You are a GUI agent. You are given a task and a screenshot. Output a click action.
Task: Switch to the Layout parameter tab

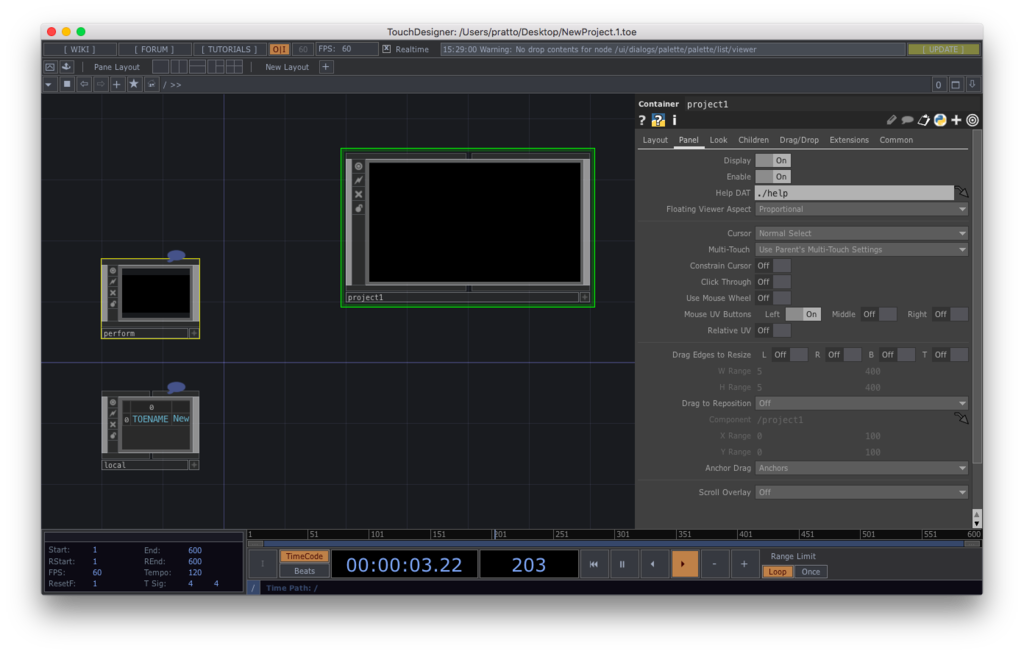click(x=654, y=140)
